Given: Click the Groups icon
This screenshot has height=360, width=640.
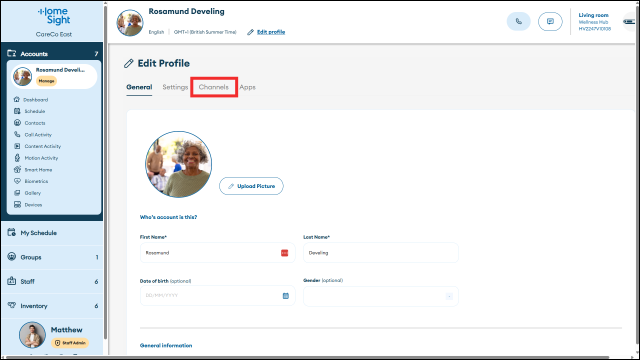Looking at the screenshot, I should [x=11, y=257].
